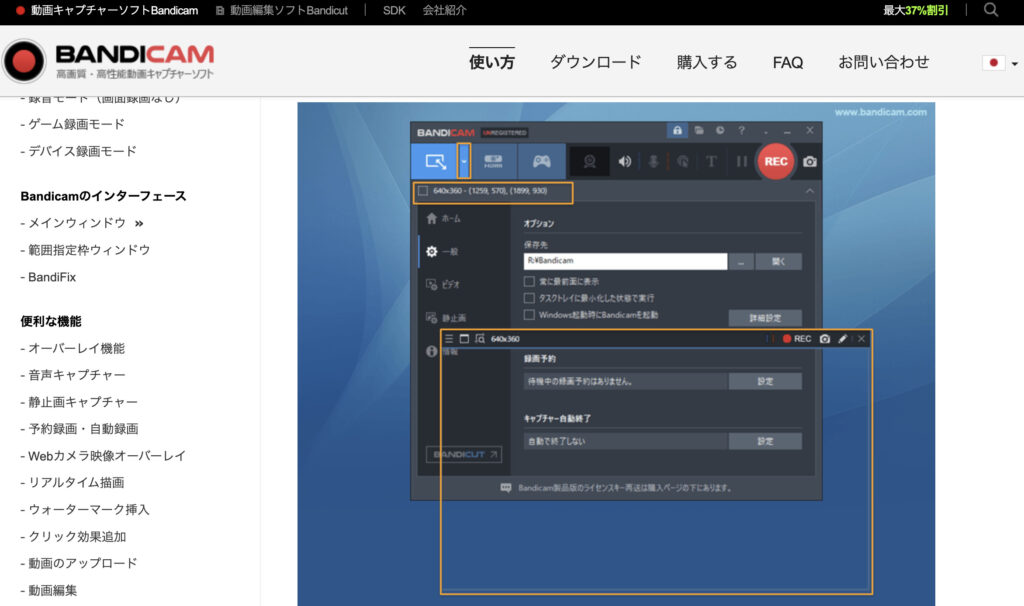Click the chat bubble icon in footer message
This screenshot has width=1024, height=606.
506,488
